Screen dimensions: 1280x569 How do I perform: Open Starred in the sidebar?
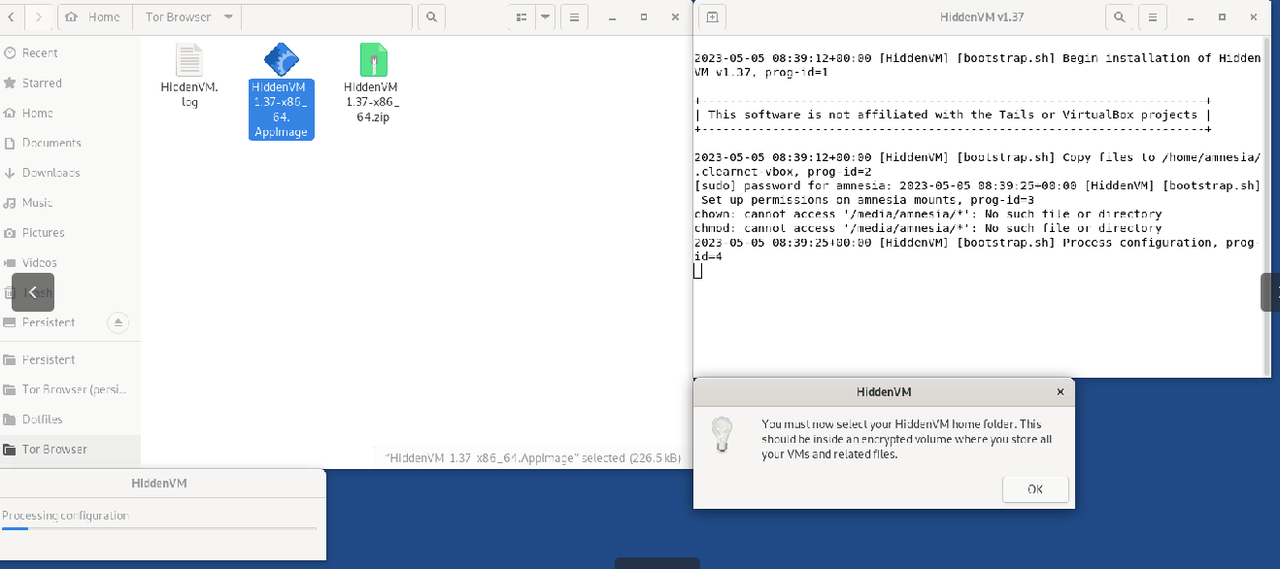(x=70, y=83)
